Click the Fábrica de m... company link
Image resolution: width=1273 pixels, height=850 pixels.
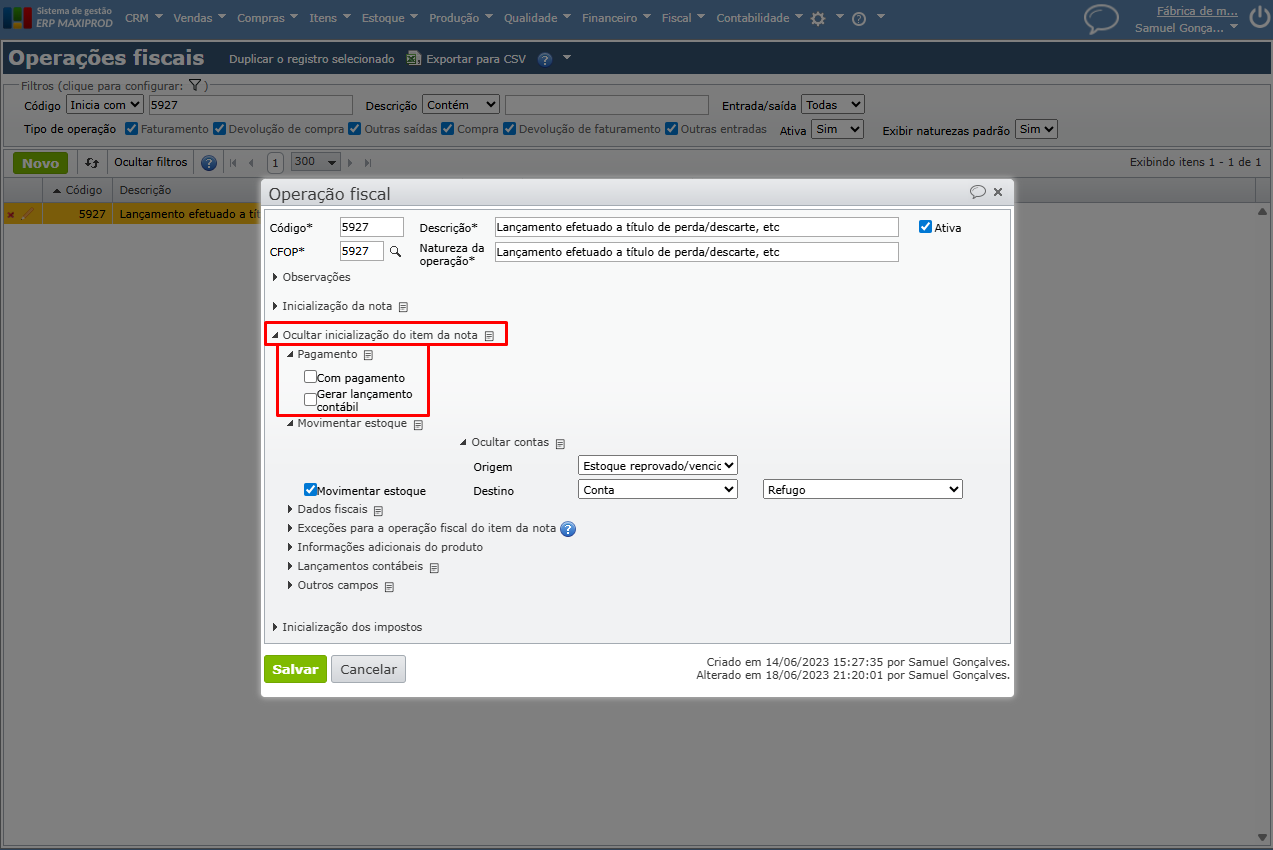click(1197, 11)
